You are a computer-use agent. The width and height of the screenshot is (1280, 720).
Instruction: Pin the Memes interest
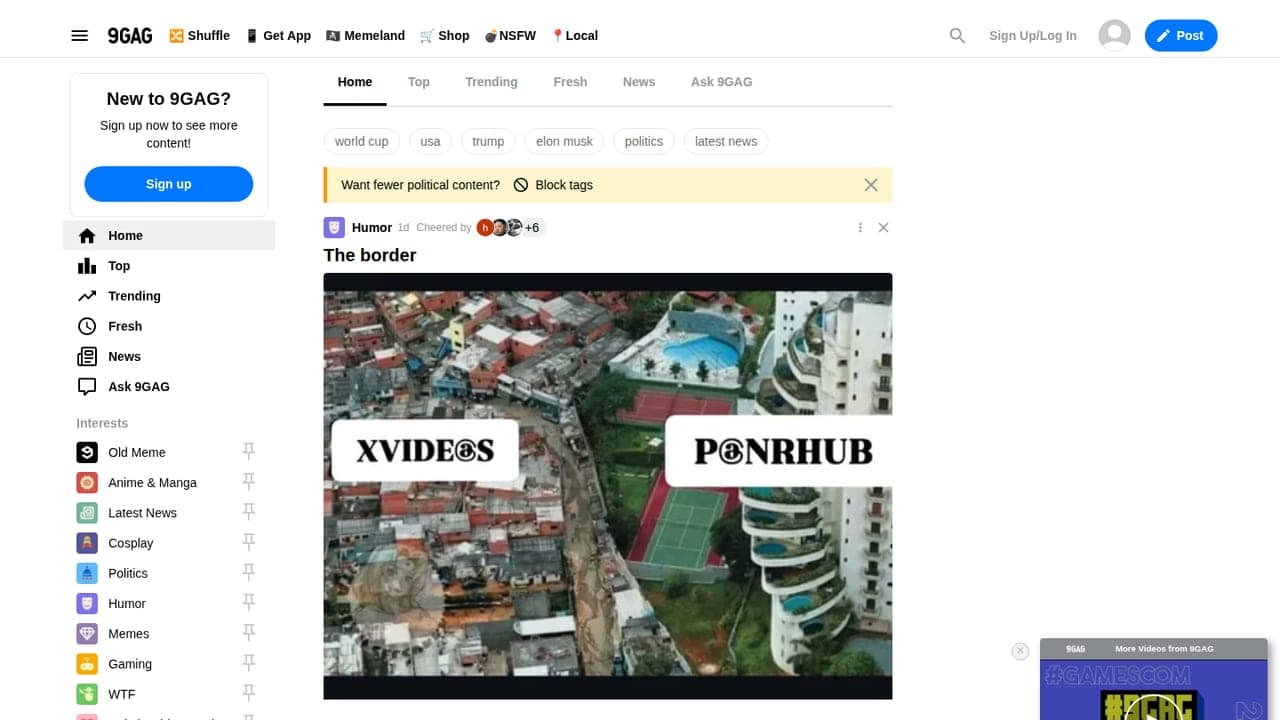point(249,634)
